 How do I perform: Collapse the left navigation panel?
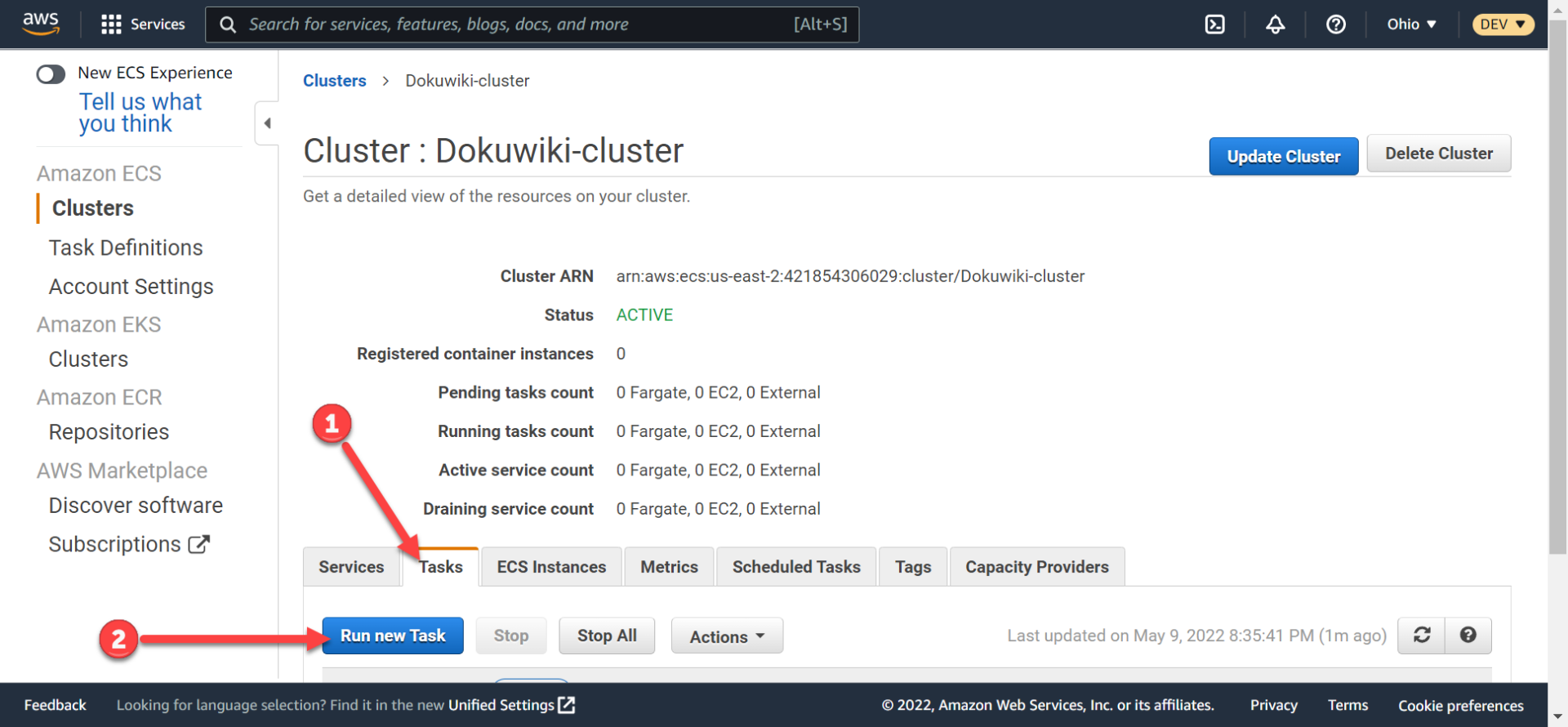point(267,123)
